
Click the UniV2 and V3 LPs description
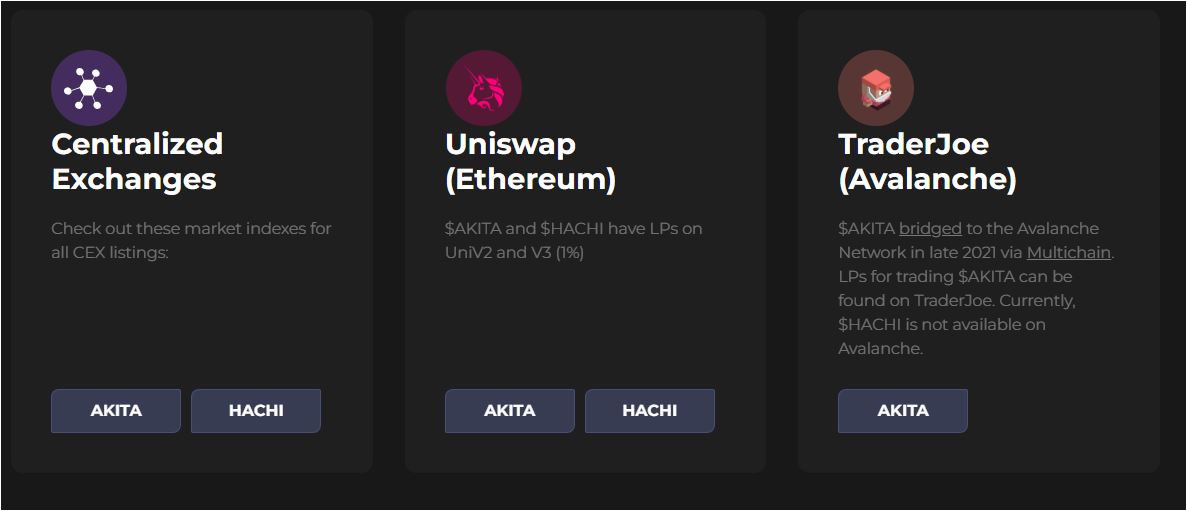click(573, 240)
